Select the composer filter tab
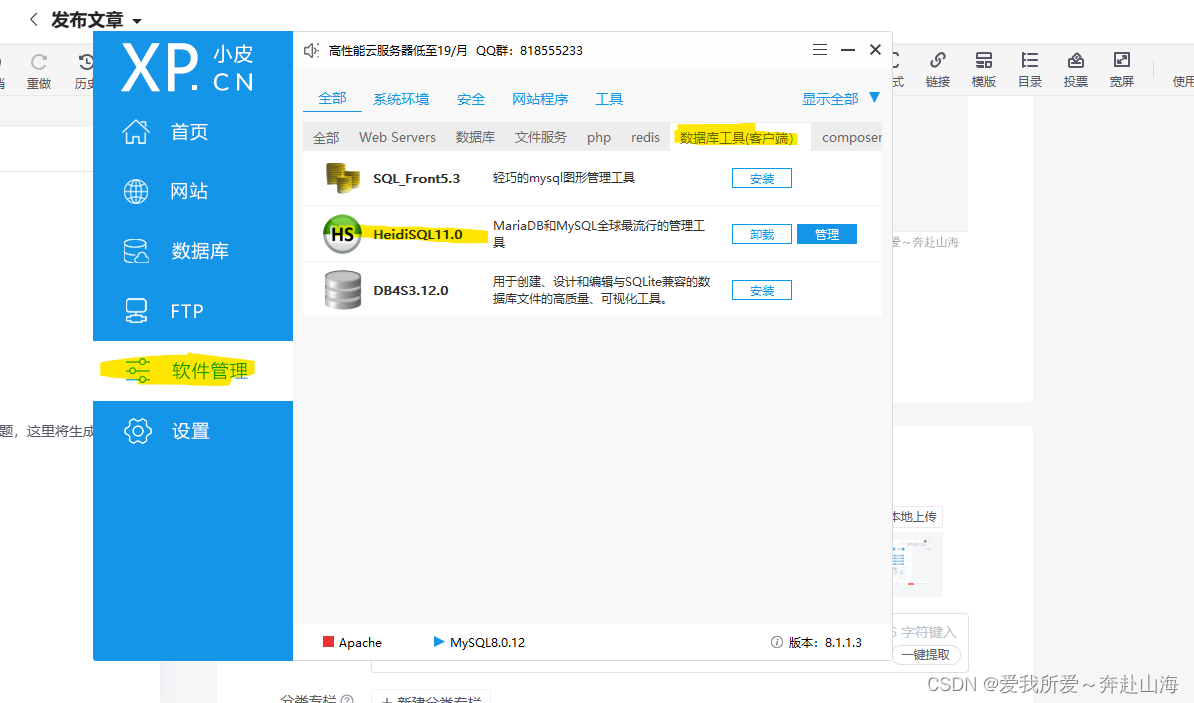The height and width of the screenshot is (703, 1194). [x=851, y=137]
